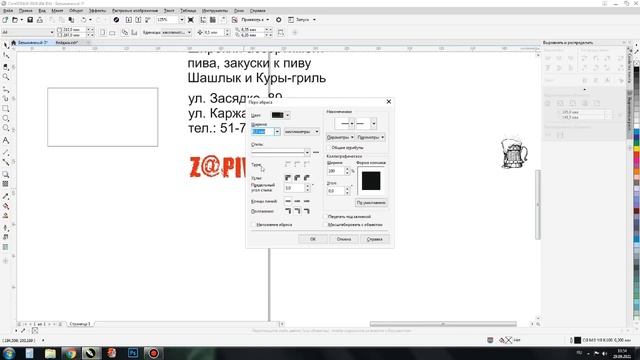This screenshot has height=360, width=640.
Task: Select the Color Eyedropper tool
Action: click(x=6, y=196)
